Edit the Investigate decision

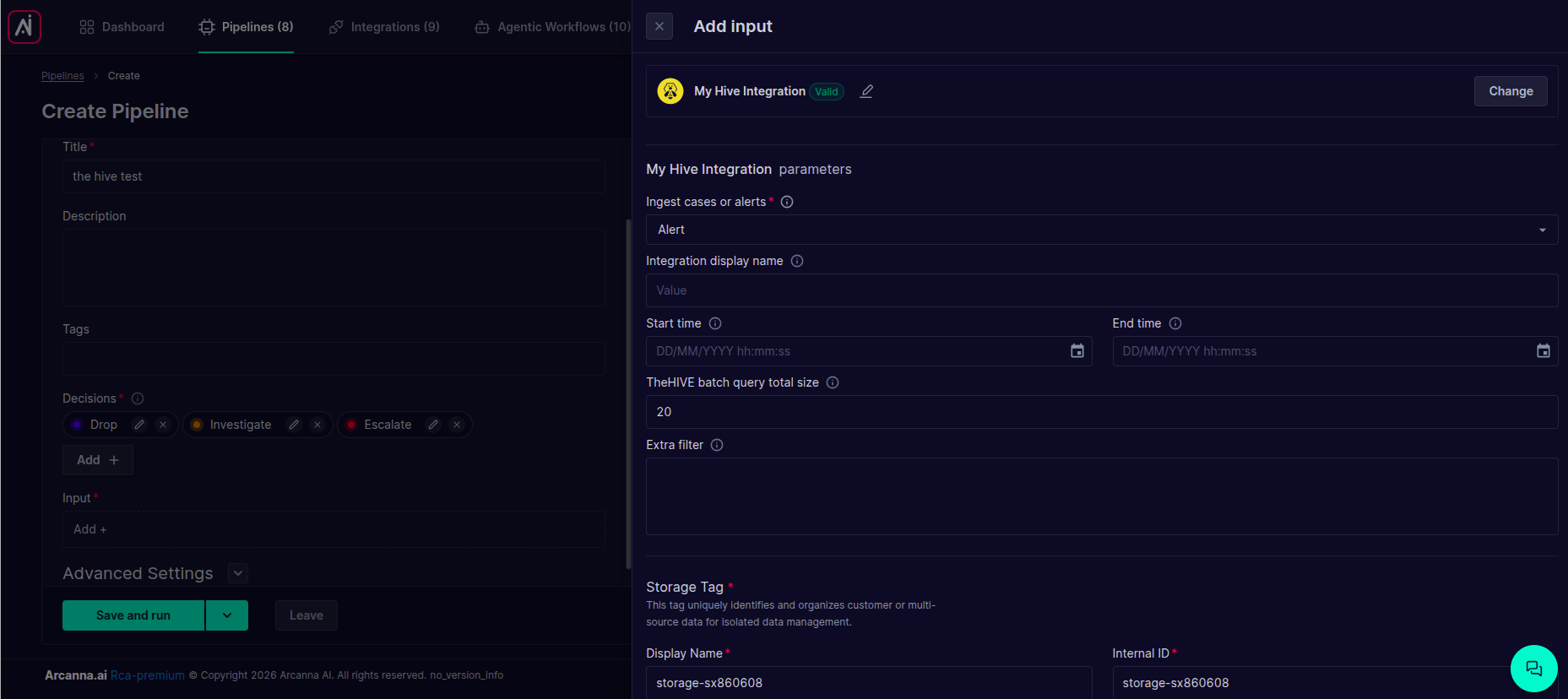tap(294, 425)
